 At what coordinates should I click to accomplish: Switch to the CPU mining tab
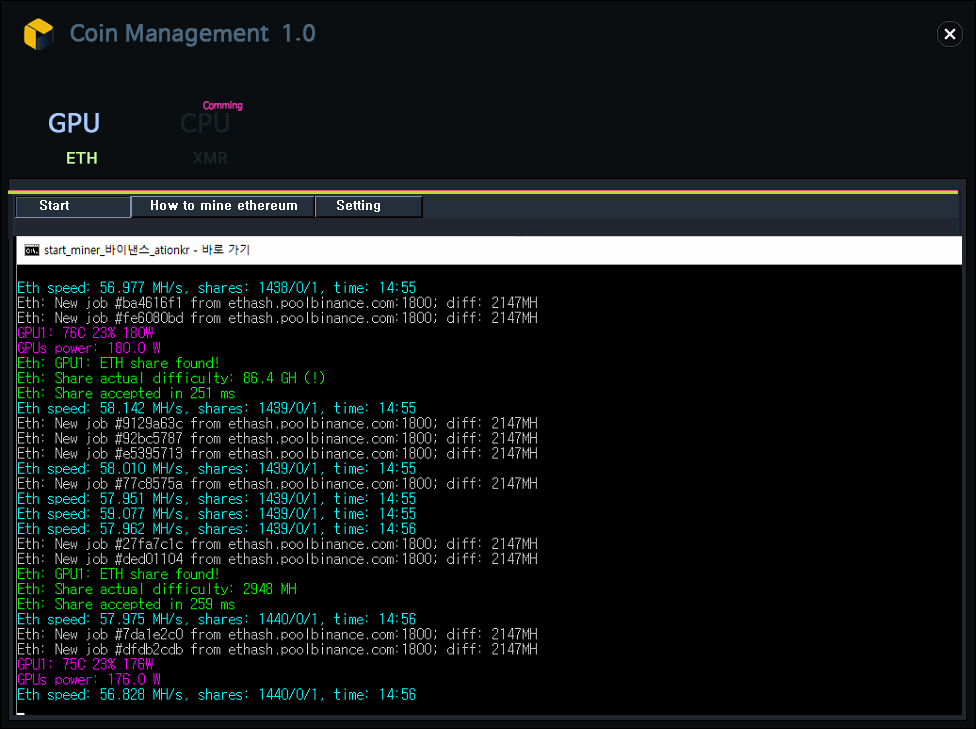(205, 124)
